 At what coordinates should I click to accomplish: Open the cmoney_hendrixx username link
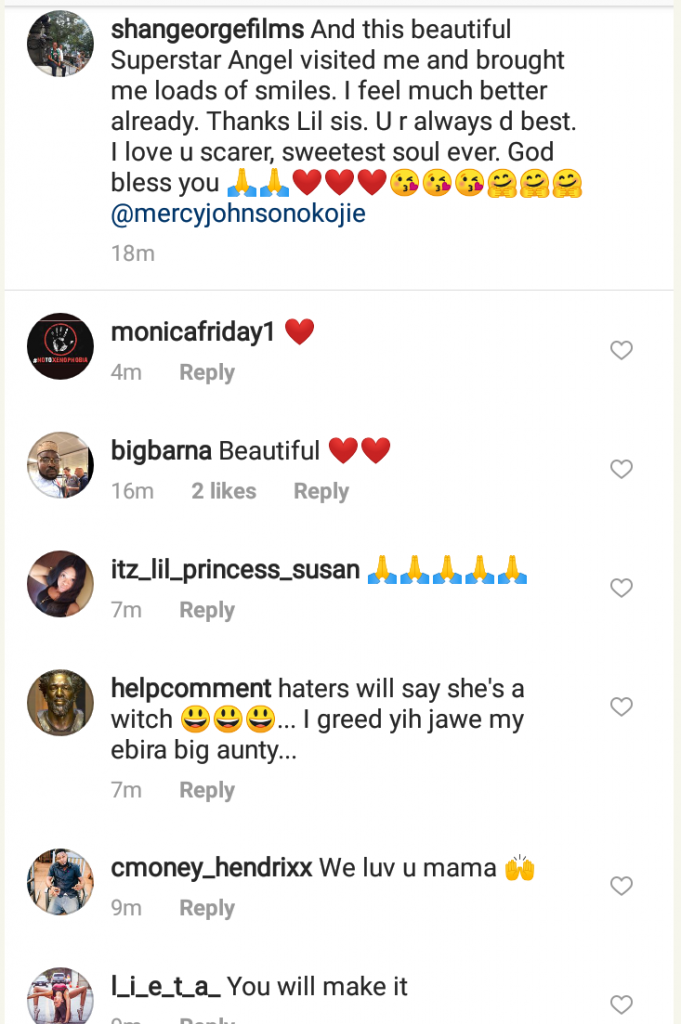(x=211, y=868)
